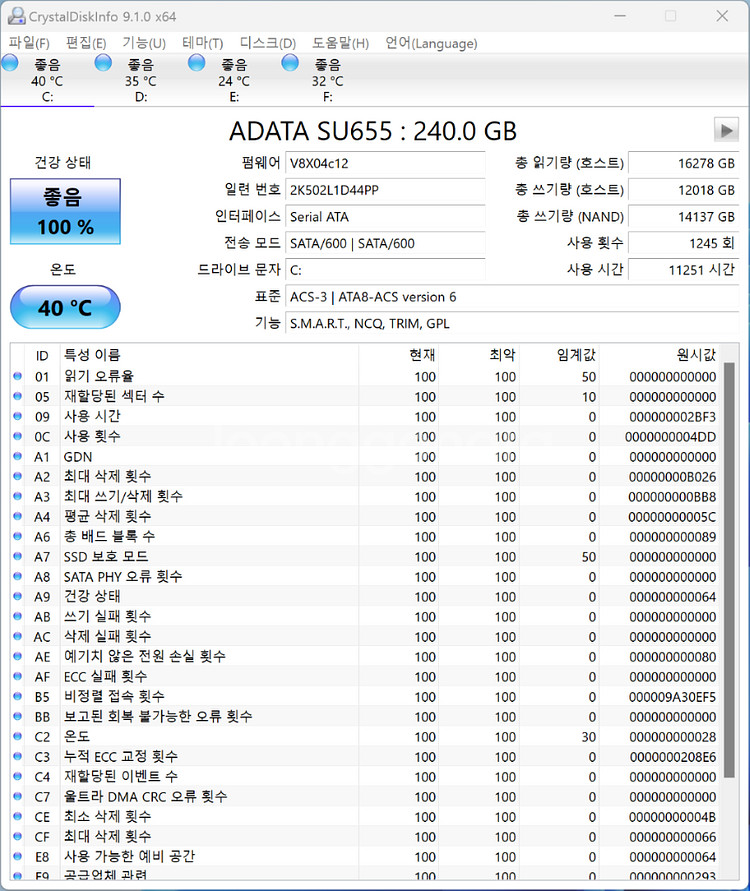The image size is (750, 891).
Task: Click status dot for BB 보고된 회복 불가능한 오류
Action: (x=18, y=717)
